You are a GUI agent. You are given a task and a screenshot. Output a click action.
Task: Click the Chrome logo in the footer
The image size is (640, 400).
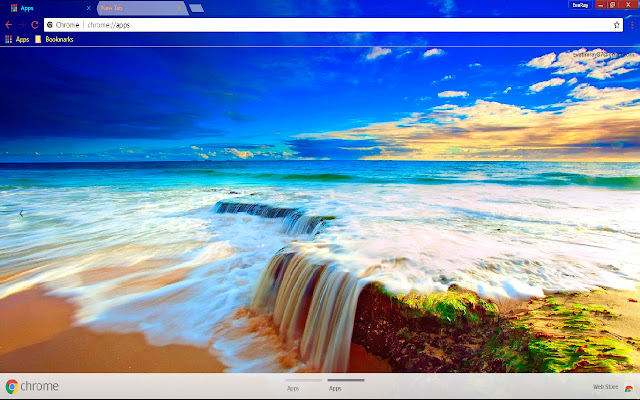[x=32, y=386]
